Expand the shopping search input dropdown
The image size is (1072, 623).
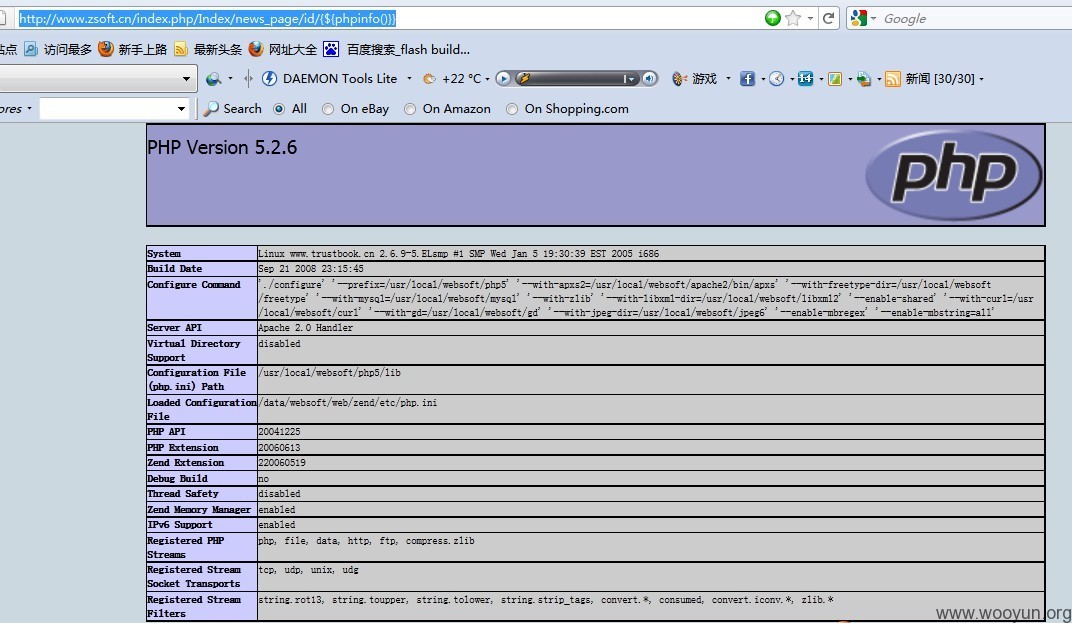181,108
